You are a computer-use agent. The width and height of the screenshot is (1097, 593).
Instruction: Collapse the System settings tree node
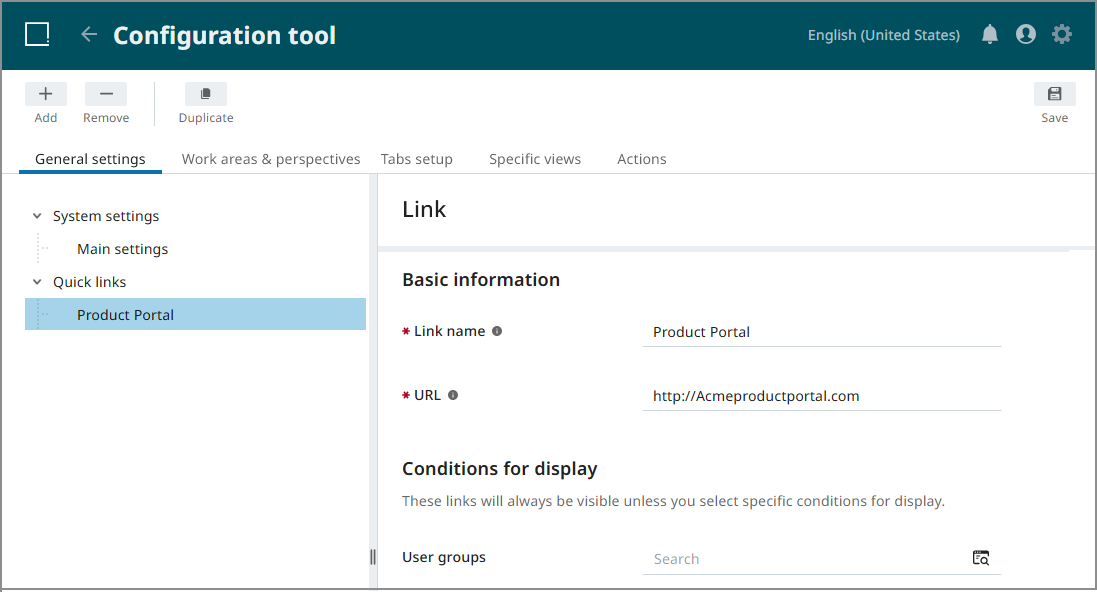point(37,216)
